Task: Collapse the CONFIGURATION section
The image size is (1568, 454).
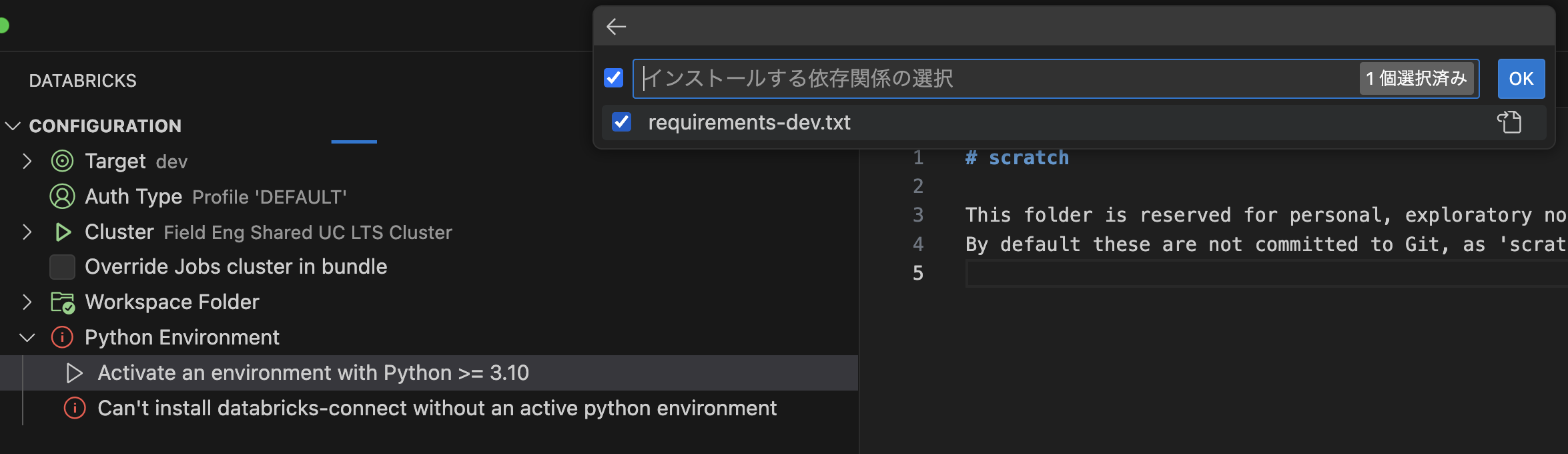Action: 13,126
